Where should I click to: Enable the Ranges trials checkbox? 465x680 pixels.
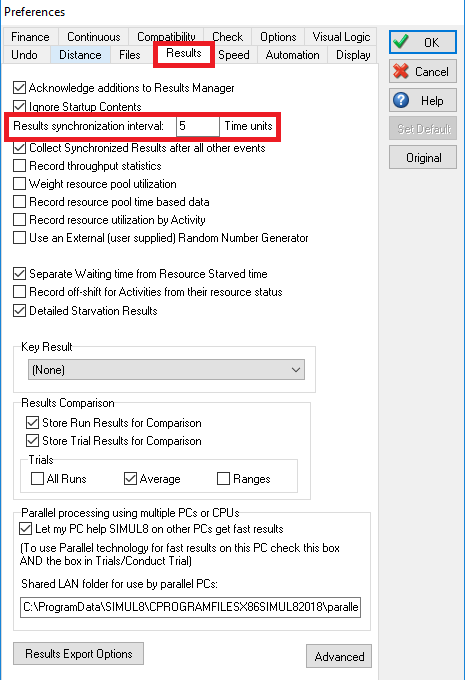coord(223,478)
